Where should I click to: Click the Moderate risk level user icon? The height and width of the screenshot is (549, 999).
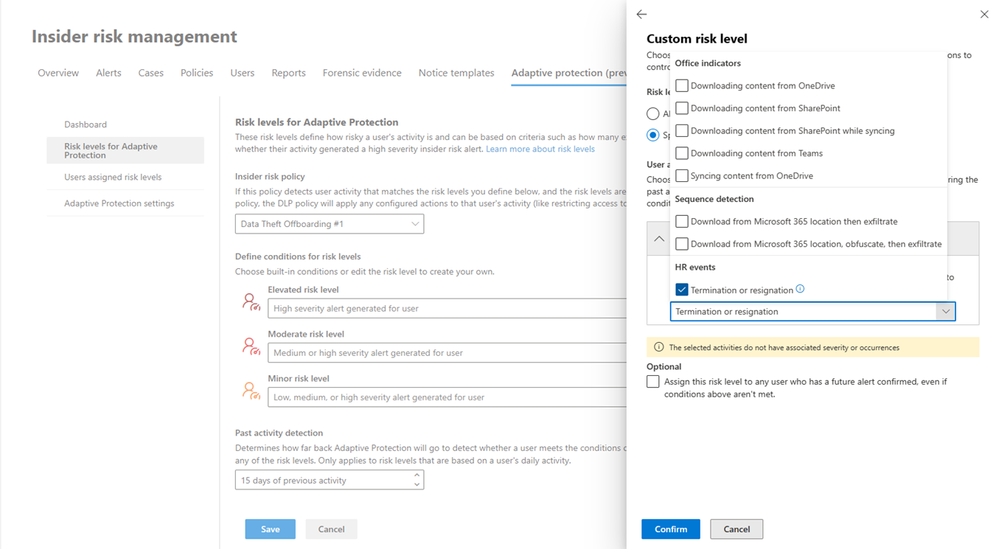(x=251, y=346)
